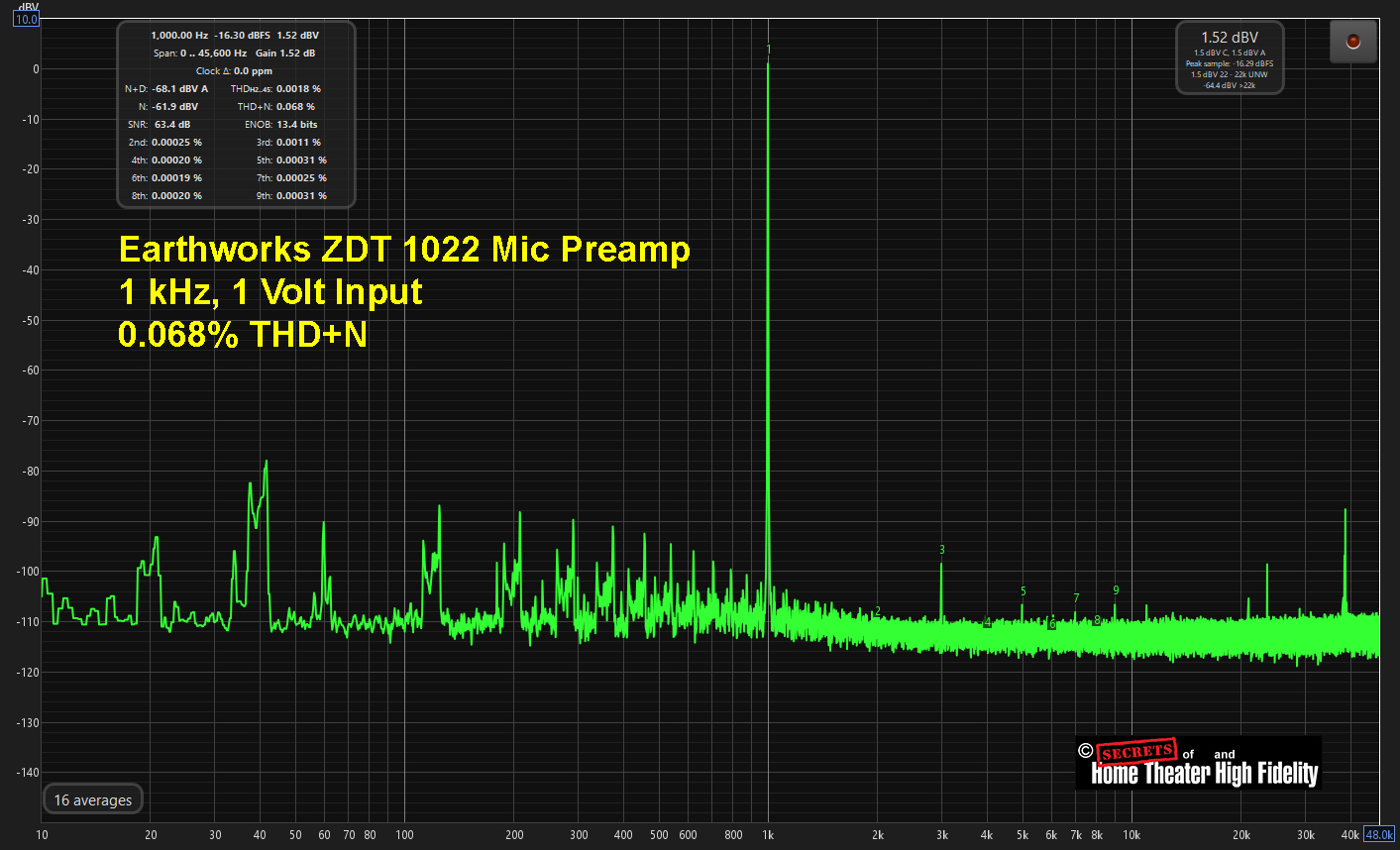The height and width of the screenshot is (850, 1400).
Task: Click the 0 label on the level axis
Action: [x=36, y=69]
